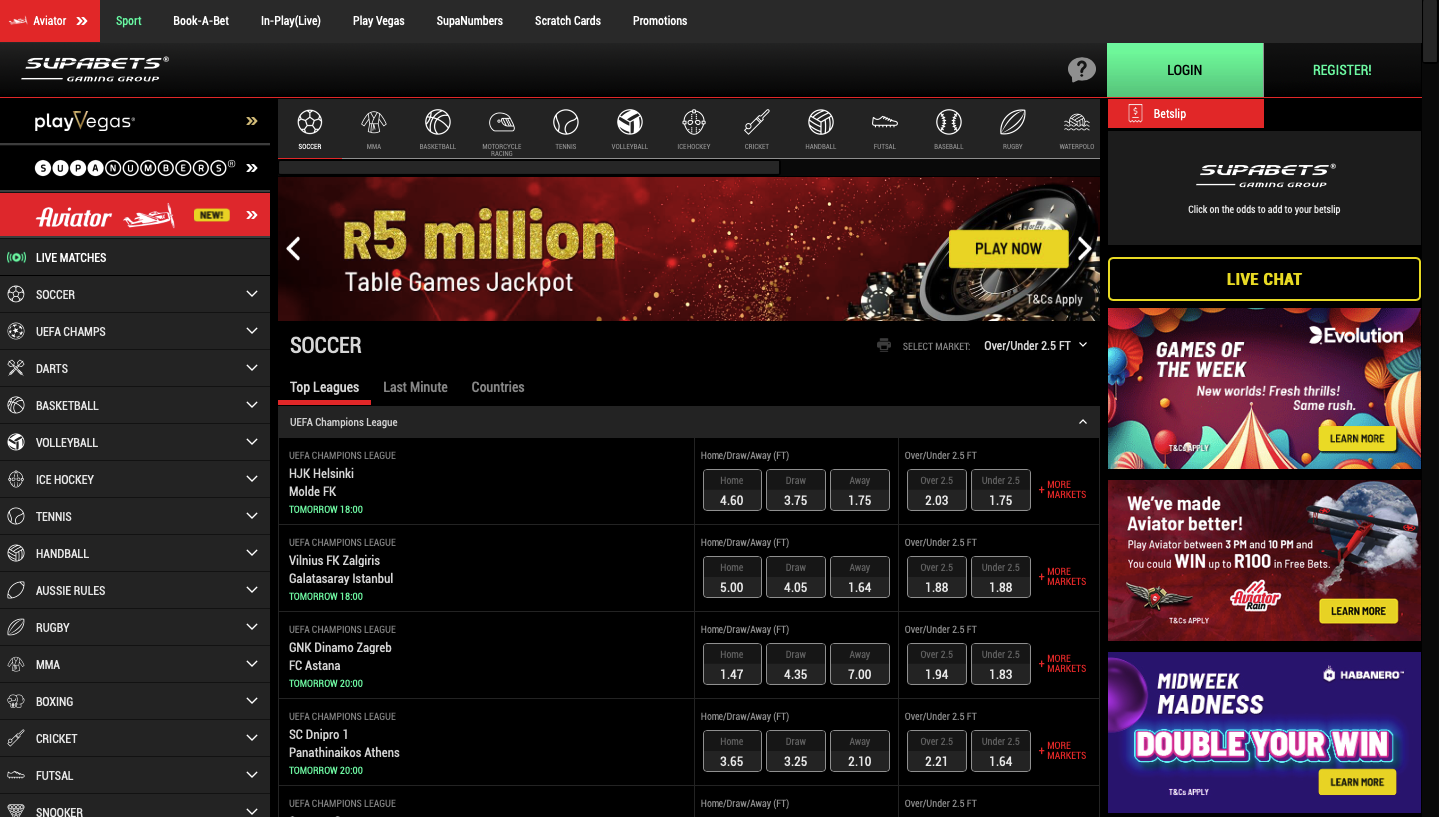Choose Over 2.5 at 2.21 for SC Dnipro 1

tap(937, 752)
